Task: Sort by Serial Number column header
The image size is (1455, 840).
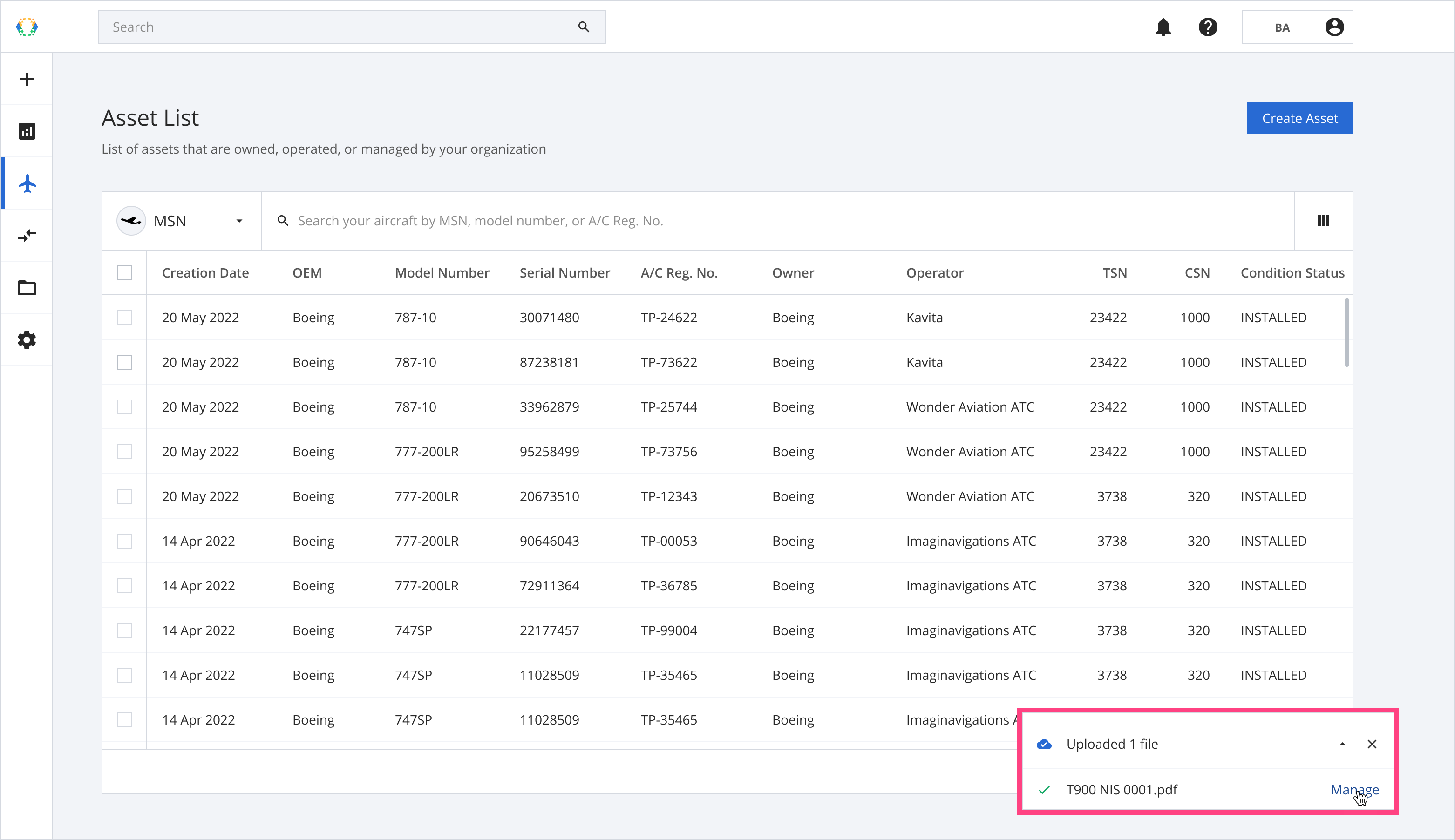Action: [565, 273]
